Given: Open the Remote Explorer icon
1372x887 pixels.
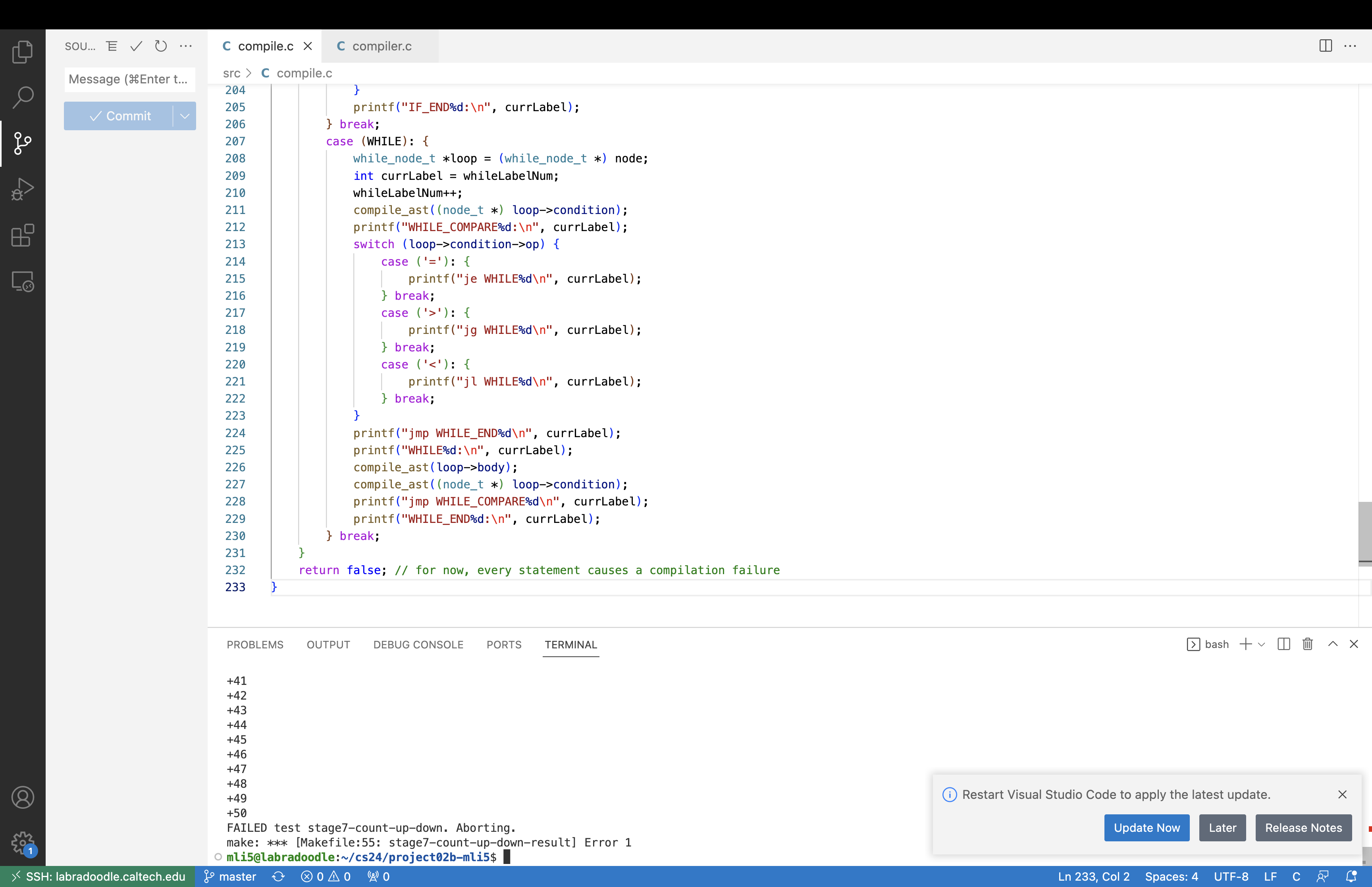Looking at the screenshot, I should 23,281.
